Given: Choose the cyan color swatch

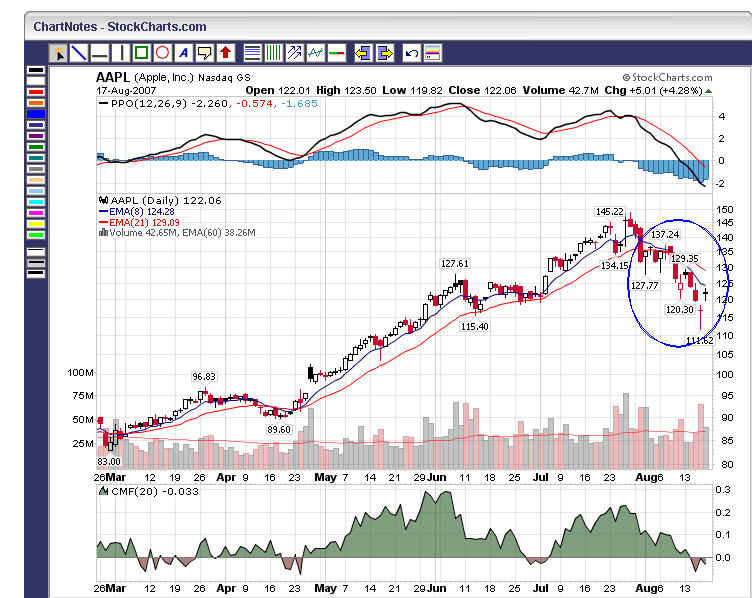Looking at the screenshot, I should coord(36,202).
